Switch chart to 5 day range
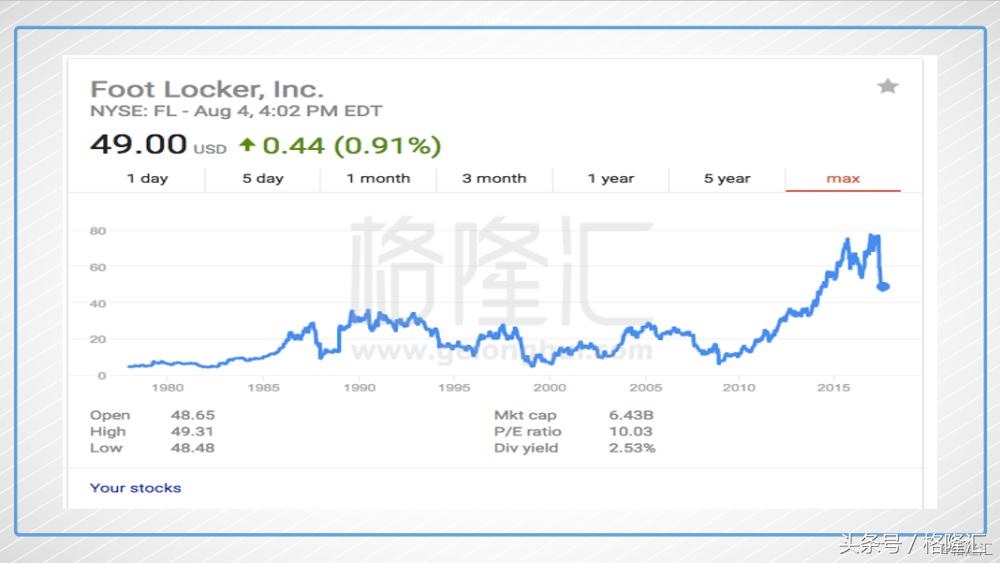 tap(263, 179)
